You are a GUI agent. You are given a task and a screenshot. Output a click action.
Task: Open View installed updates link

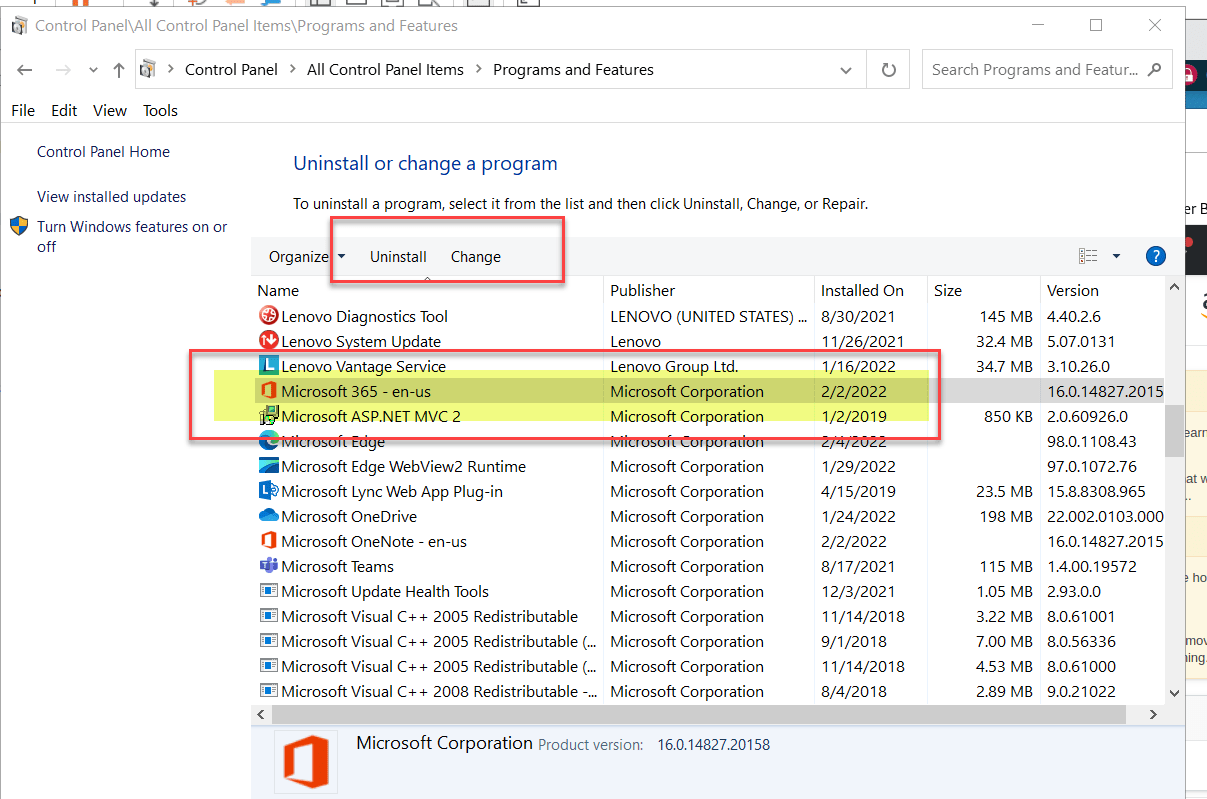pyautogui.click(x=111, y=197)
